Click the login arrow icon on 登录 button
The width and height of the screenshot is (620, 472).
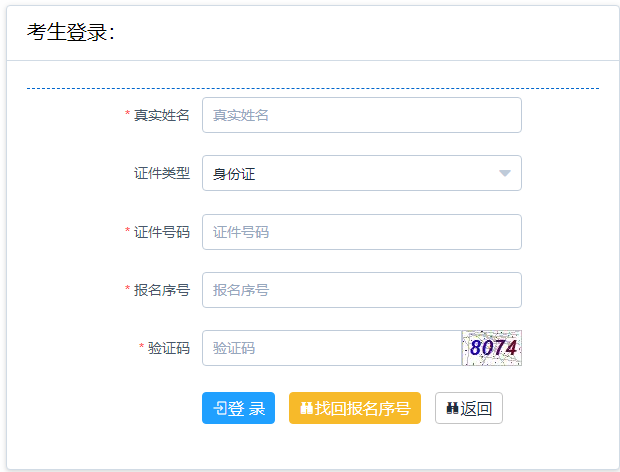coord(220,408)
